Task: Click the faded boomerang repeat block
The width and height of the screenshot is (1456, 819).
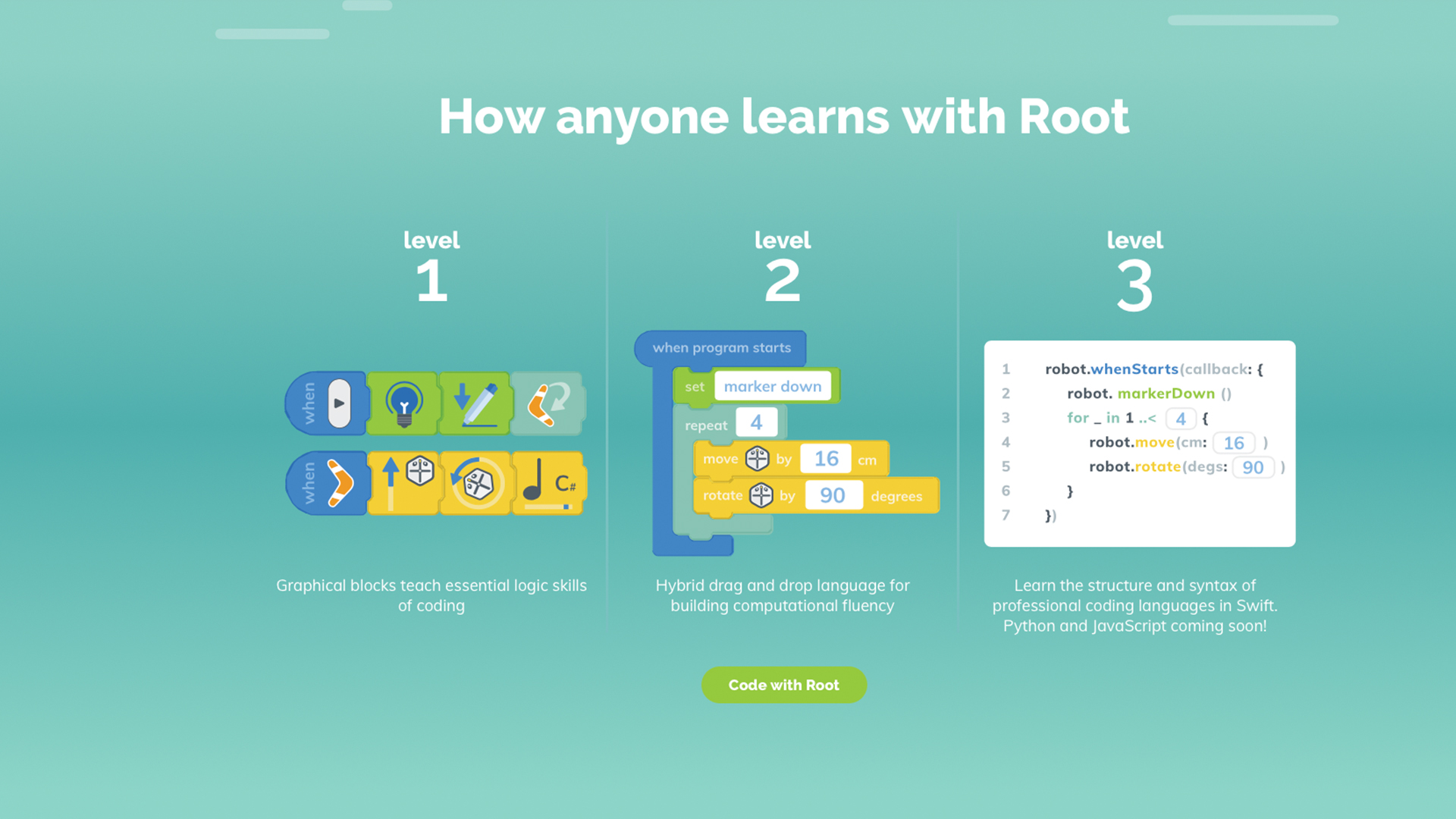Action: pos(548,403)
